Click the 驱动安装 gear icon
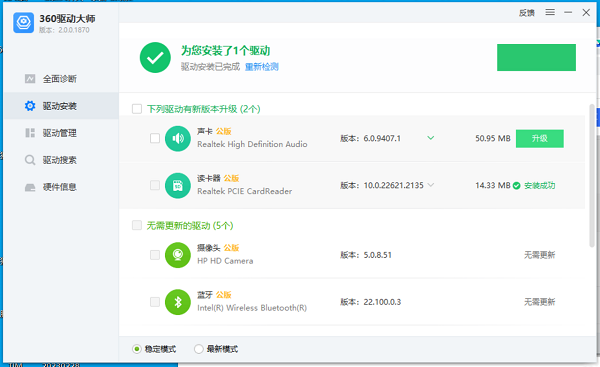Screen dimensions: 600x367 (x=30, y=106)
